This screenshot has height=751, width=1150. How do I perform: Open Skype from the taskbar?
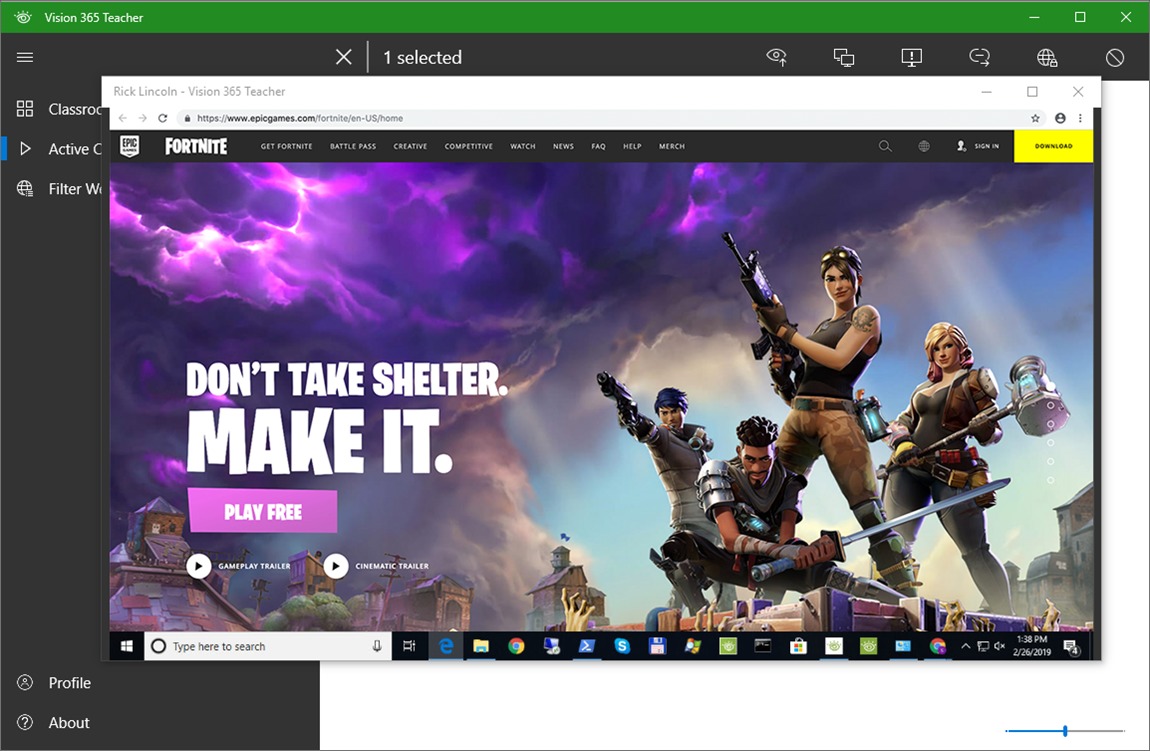point(622,646)
